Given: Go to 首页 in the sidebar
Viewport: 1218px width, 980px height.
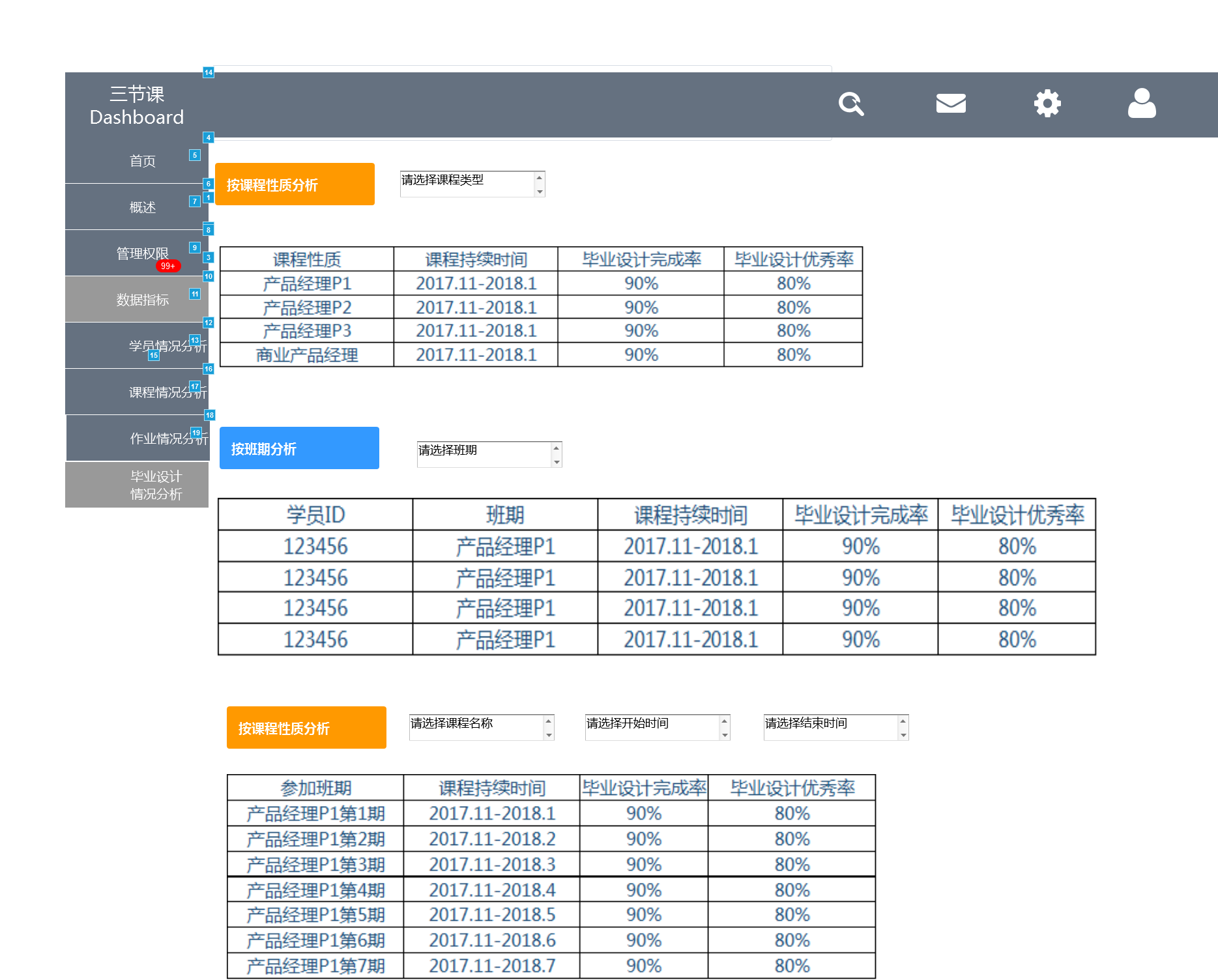Looking at the screenshot, I should click(x=137, y=160).
